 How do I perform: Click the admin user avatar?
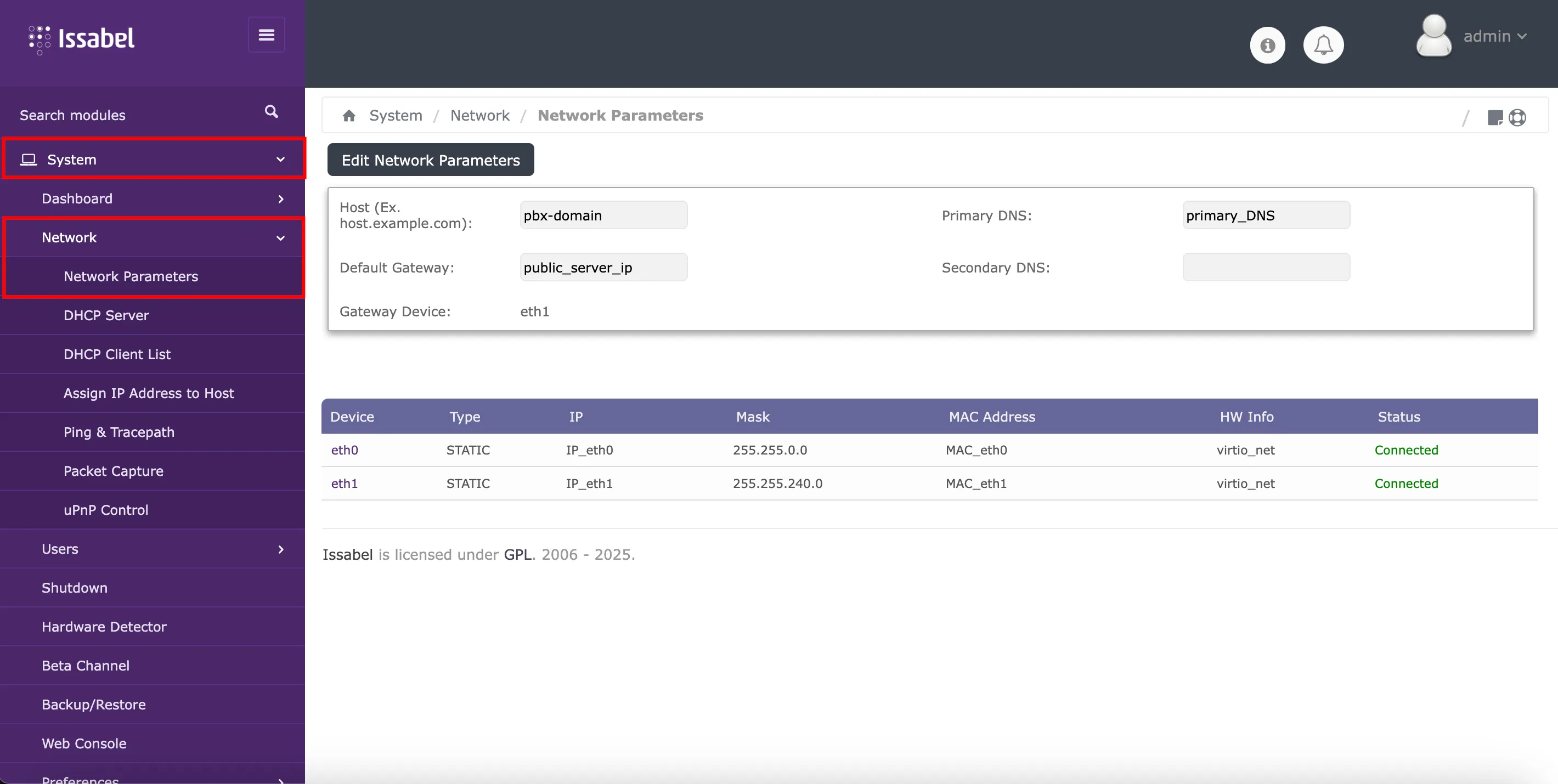click(x=1433, y=36)
